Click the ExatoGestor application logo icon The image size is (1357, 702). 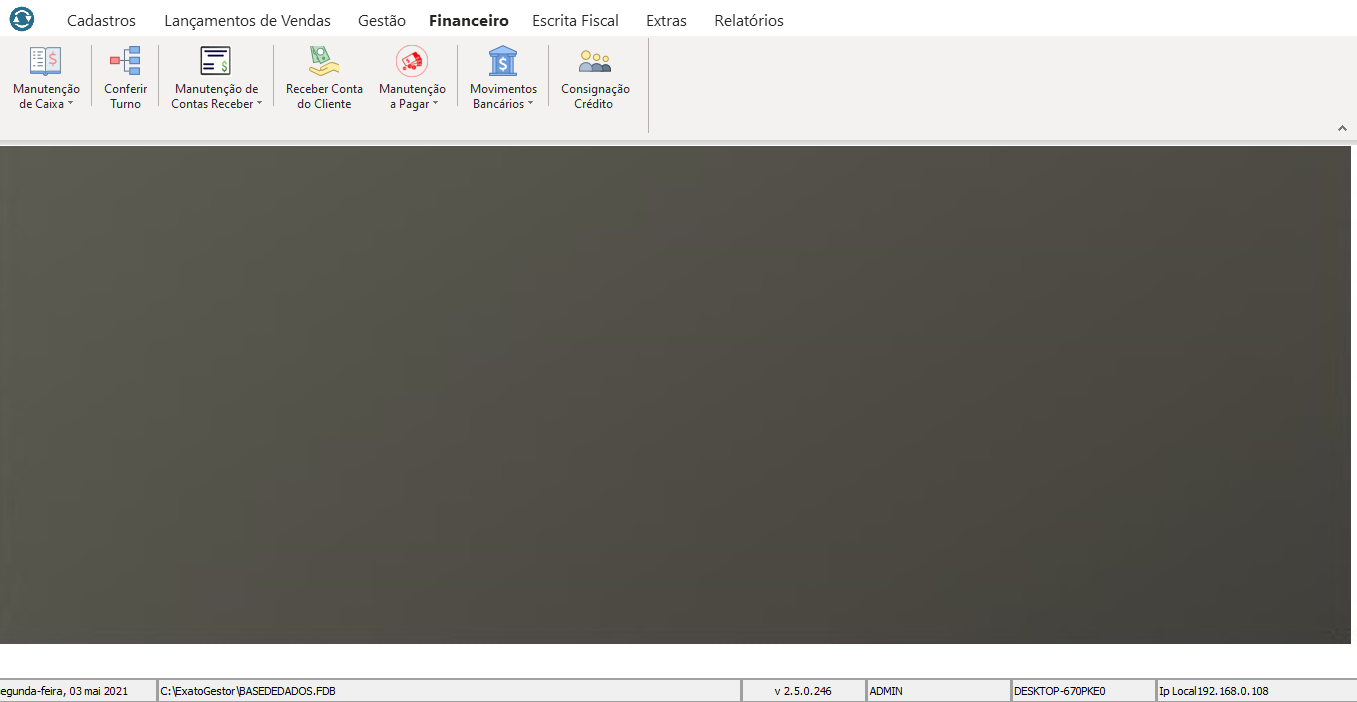coord(21,19)
